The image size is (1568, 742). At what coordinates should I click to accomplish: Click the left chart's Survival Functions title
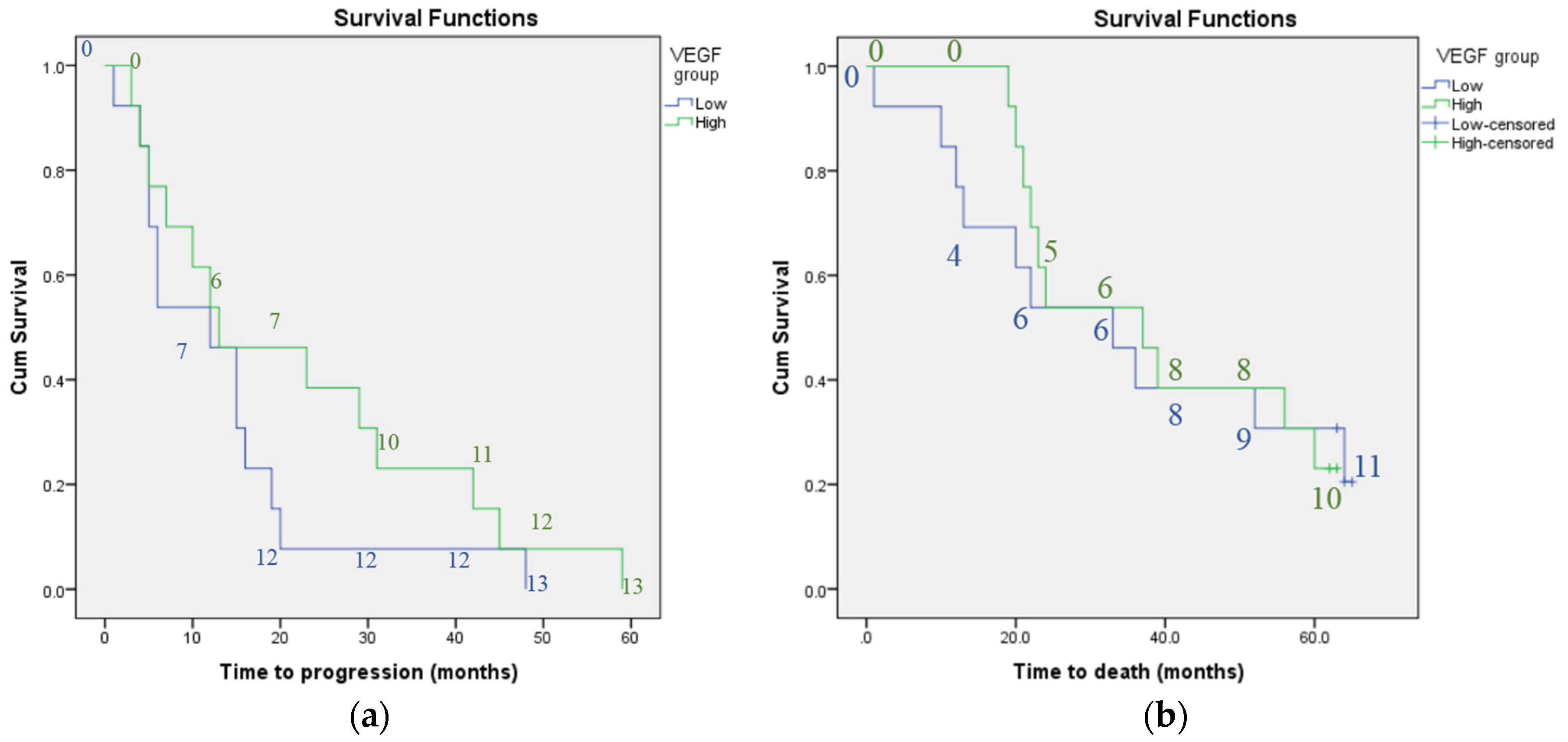[x=436, y=18]
